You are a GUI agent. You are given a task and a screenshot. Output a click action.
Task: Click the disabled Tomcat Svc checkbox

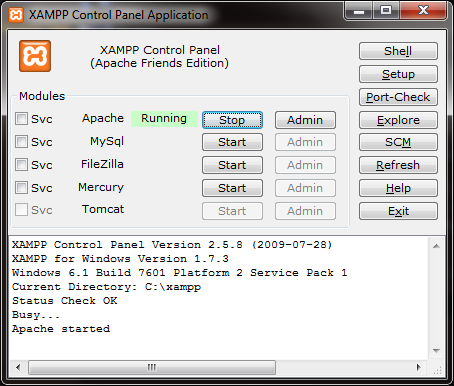[21, 210]
